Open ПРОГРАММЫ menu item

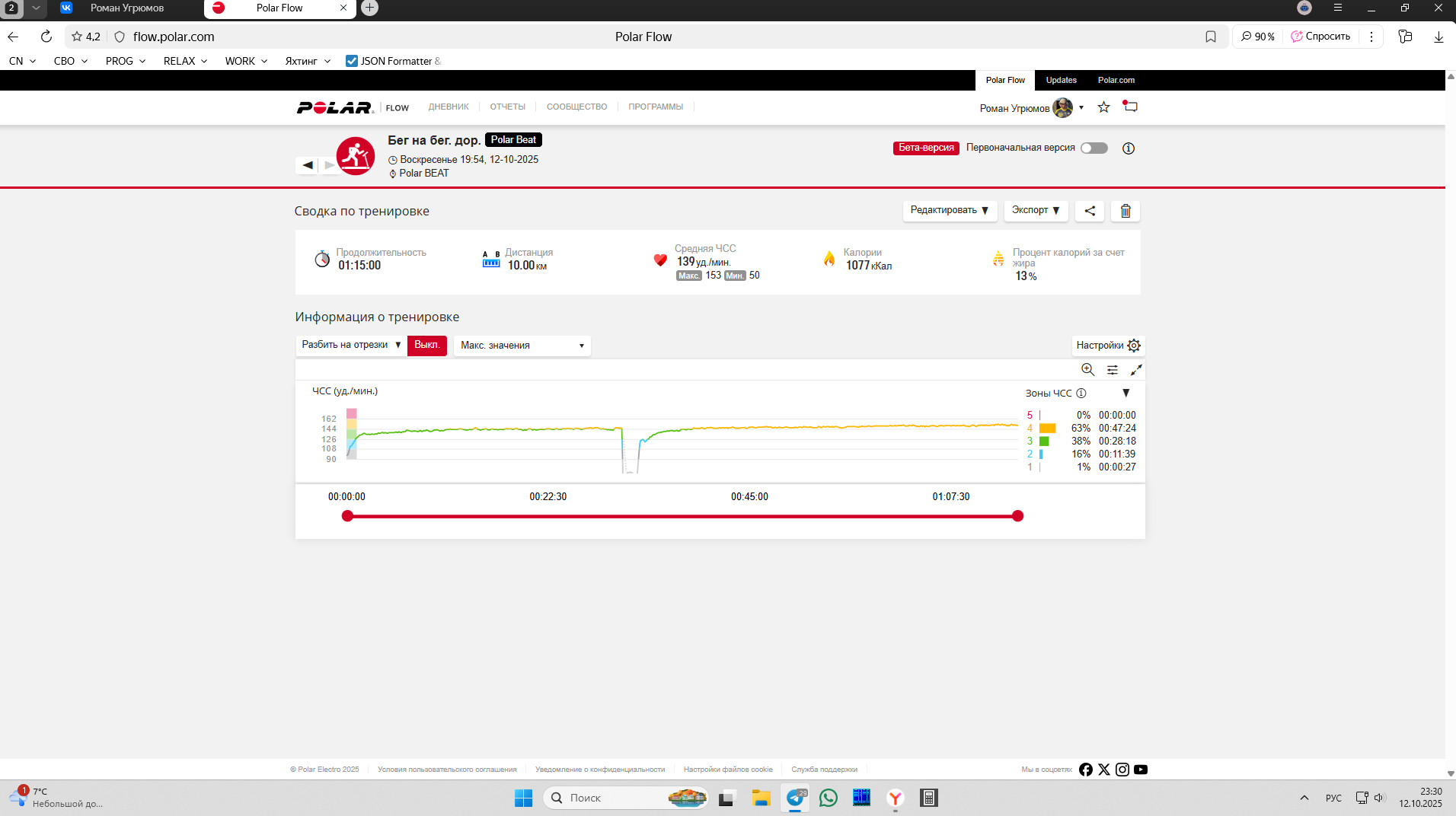click(656, 107)
